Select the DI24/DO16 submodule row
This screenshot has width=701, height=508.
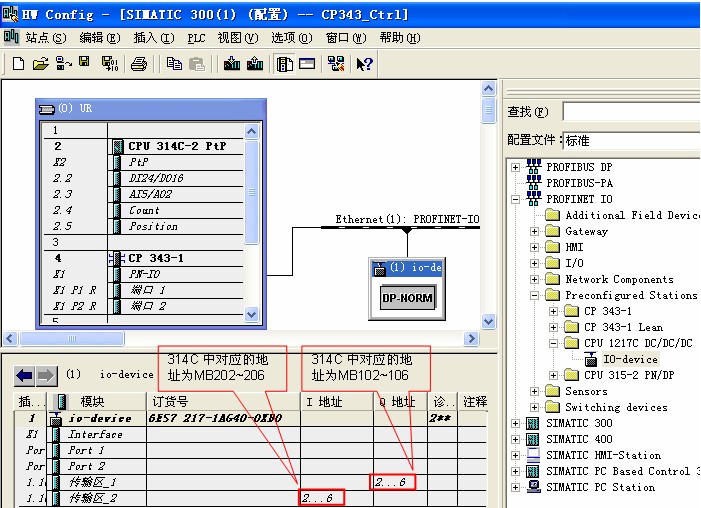pyautogui.click(x=143, y=178)
